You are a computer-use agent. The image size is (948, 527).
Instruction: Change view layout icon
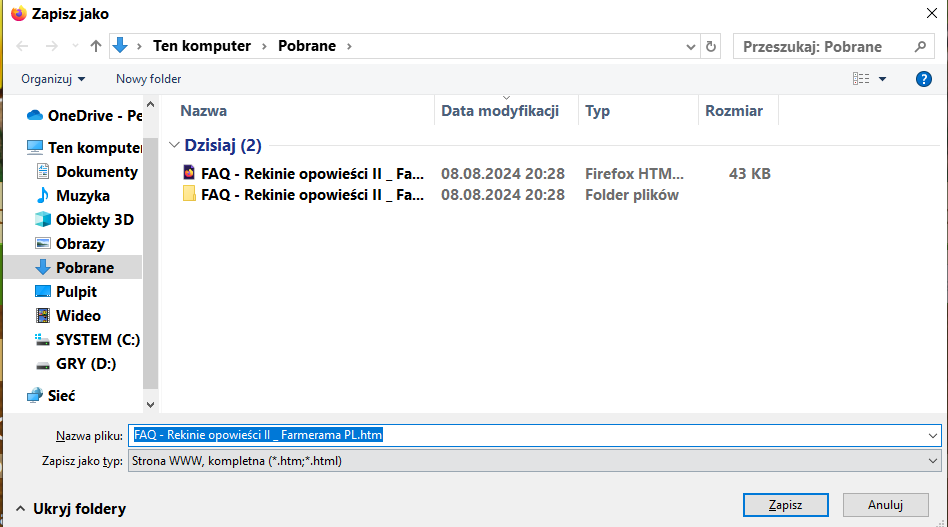point(861,79)
